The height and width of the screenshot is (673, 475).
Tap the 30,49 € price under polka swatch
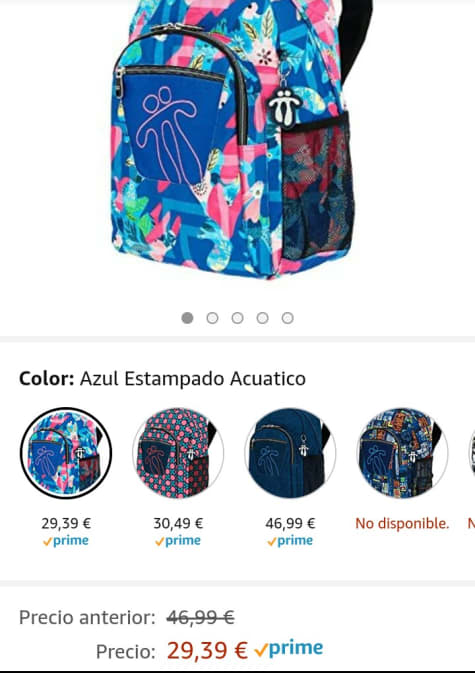(x=178, y=523)
